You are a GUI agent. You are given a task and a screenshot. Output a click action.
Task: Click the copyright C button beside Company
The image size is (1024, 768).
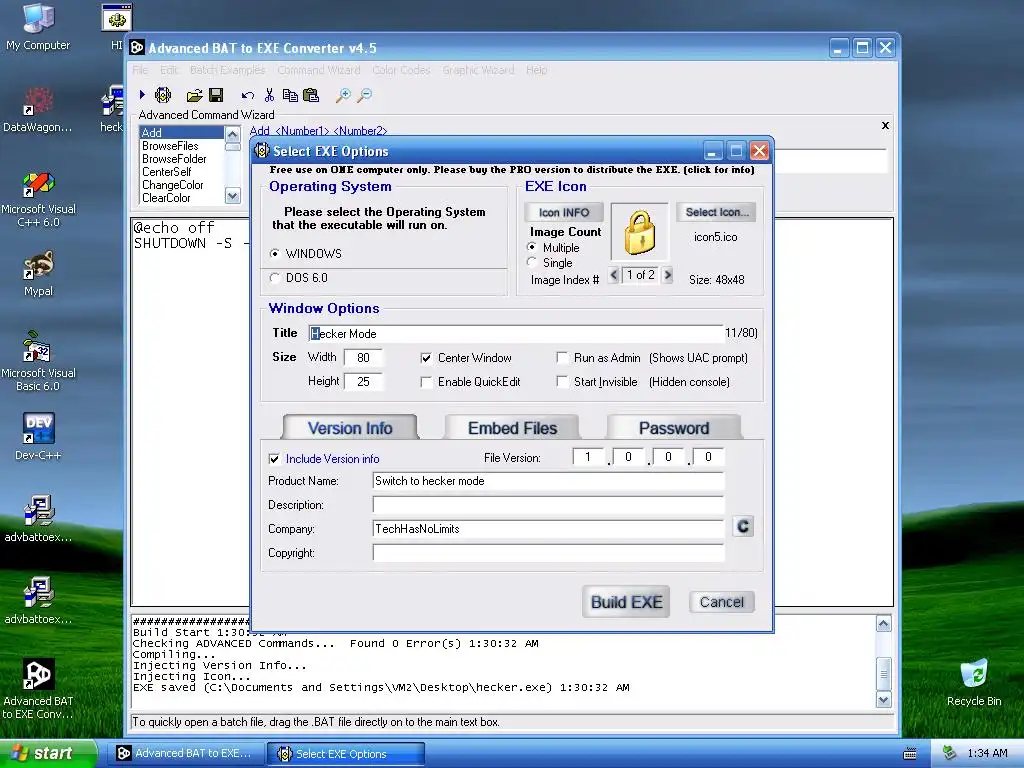click(x=743, y=526)
